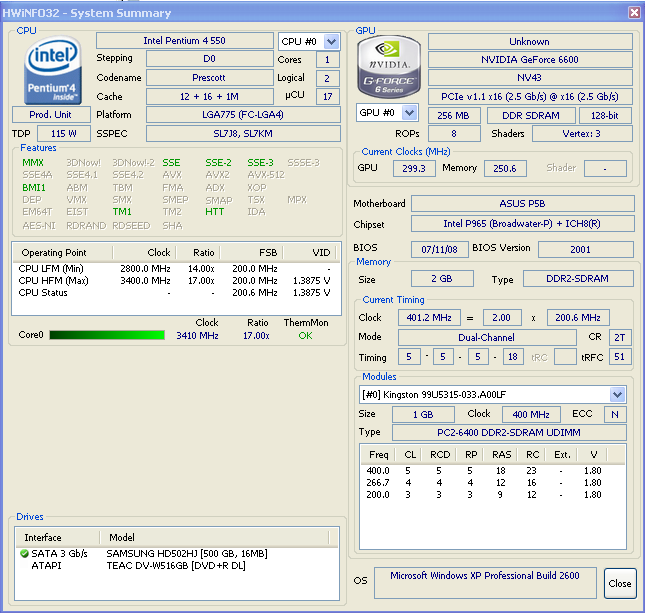645x613 pixels.
Task: Click the DDR2-SDRAM memory type field
Action: click(578, 279)
